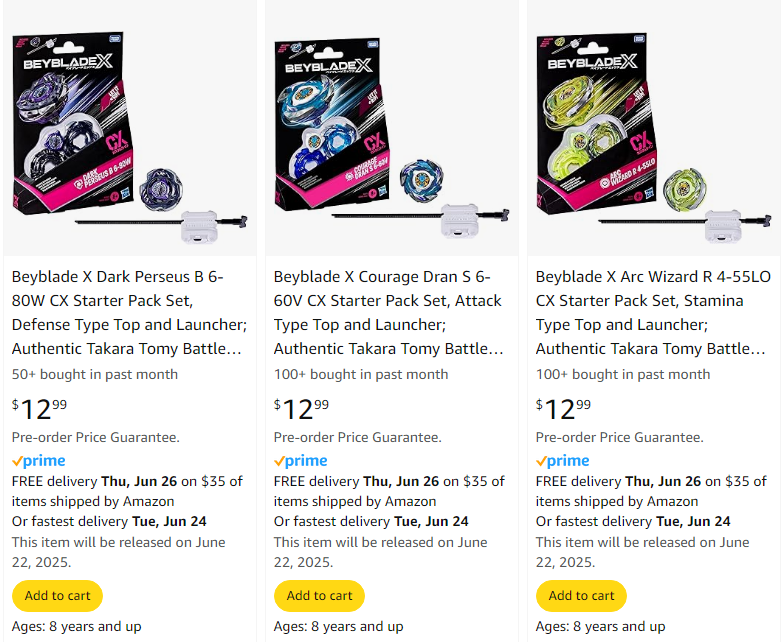
Task: Add Courage Dran starter pack to cart
Action: pos(320,596)
